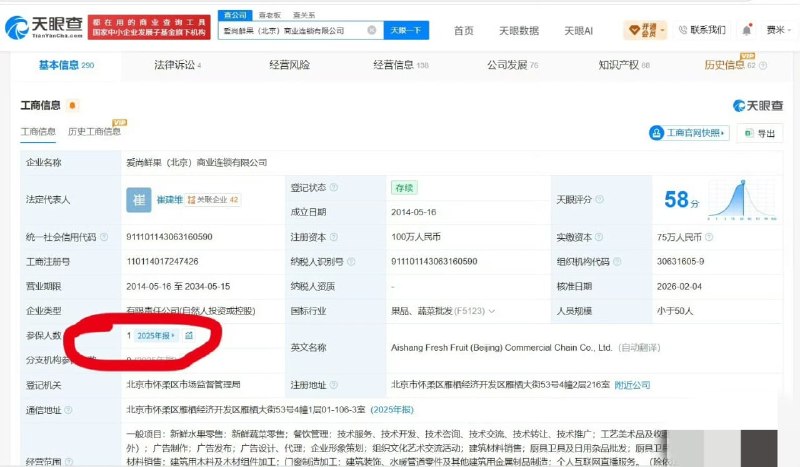800x467 pixels.
Task: Select the 历史工商信息 sub-tab
Action: pyautogui.click(x=94, y=132)
